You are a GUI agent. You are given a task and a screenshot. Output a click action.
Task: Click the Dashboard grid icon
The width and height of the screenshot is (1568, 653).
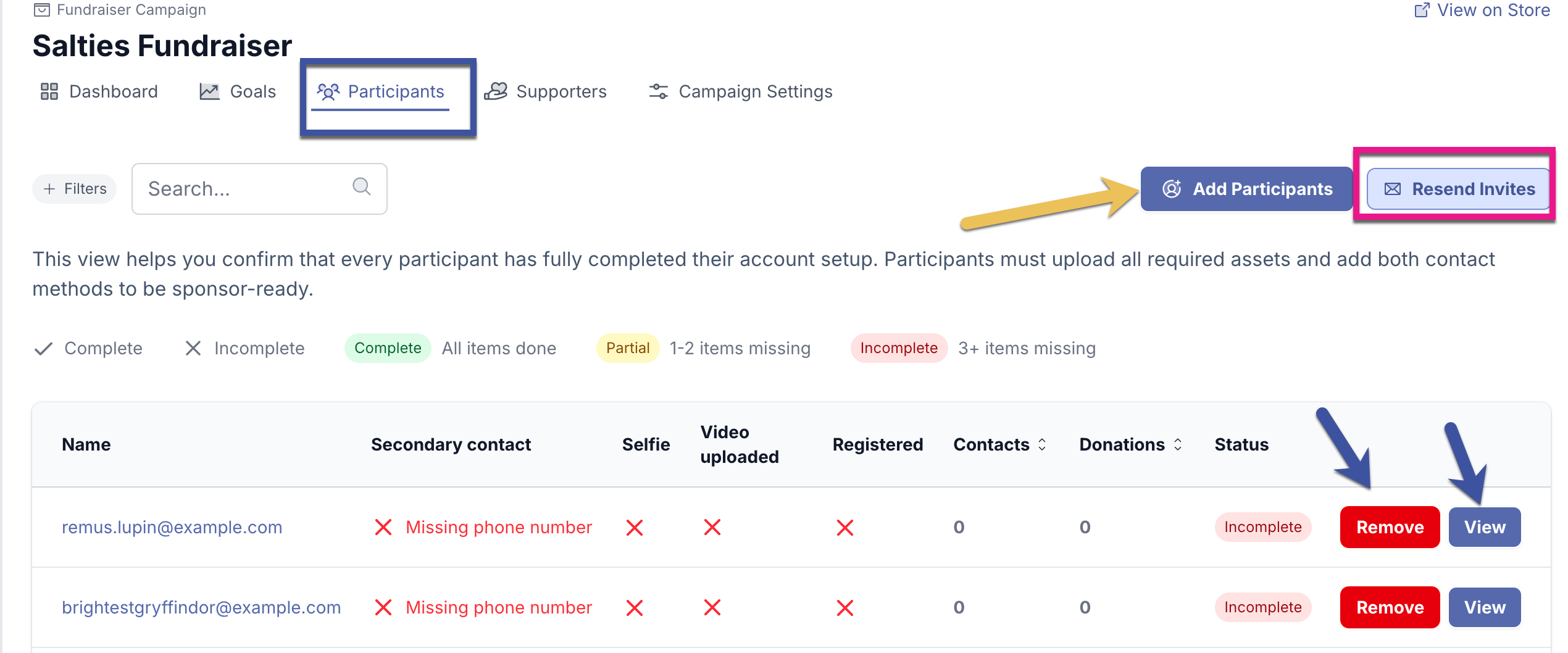click(49, 91)
